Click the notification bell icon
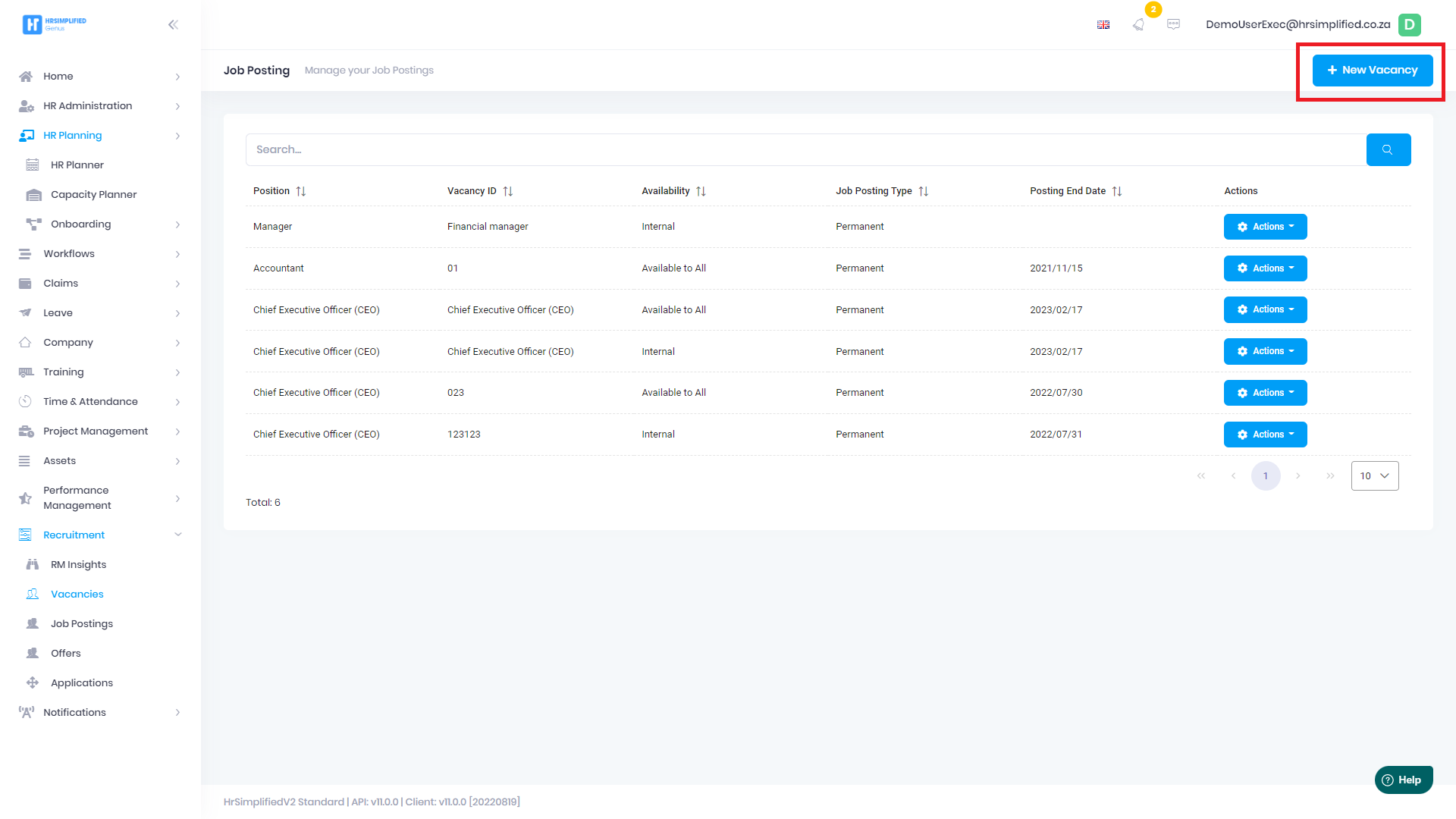1456x819 pixels. (1138, 24)
